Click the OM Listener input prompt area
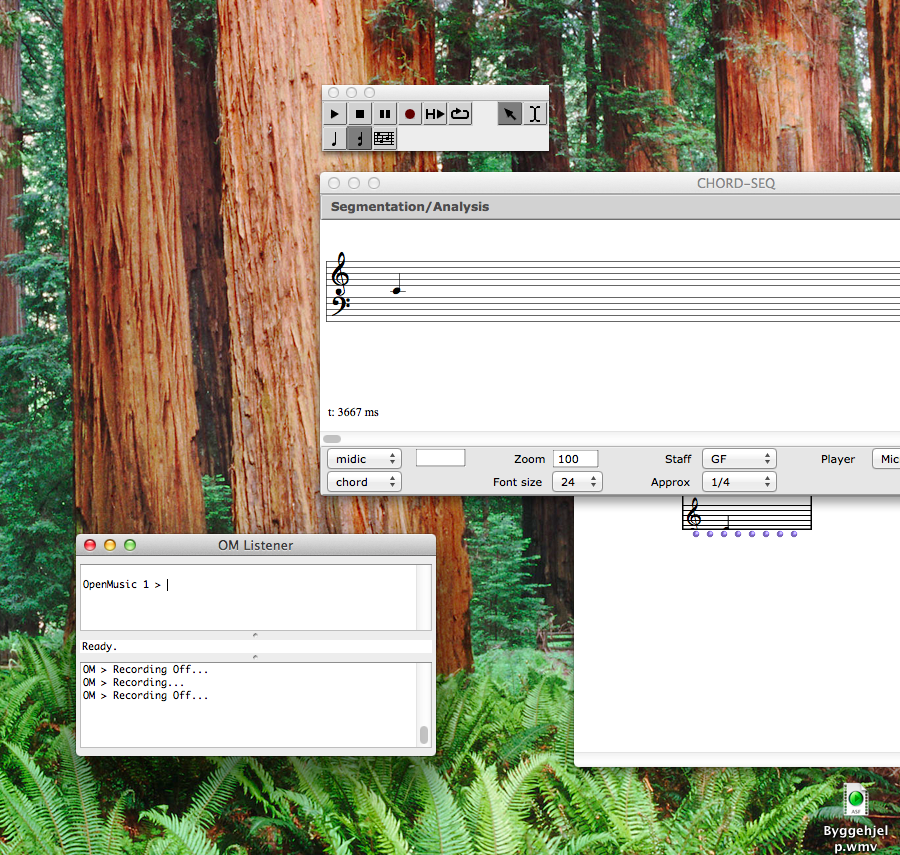900x855 pixels. [x=248, y=597]
